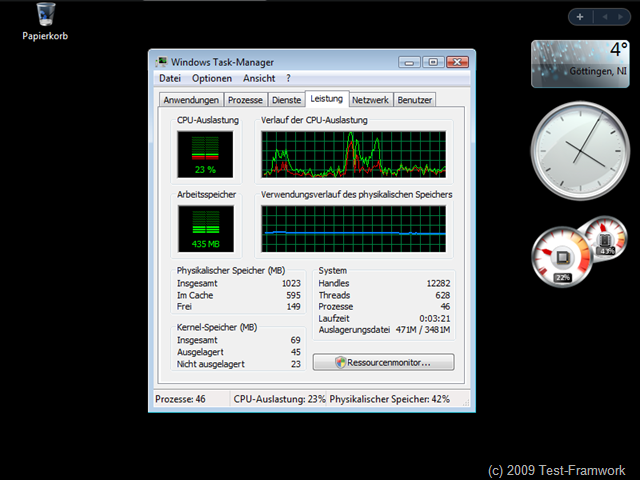This screenshot has width=640, height=480.
Task: Click the sidebar previous-page arrow
Action: 605,17
